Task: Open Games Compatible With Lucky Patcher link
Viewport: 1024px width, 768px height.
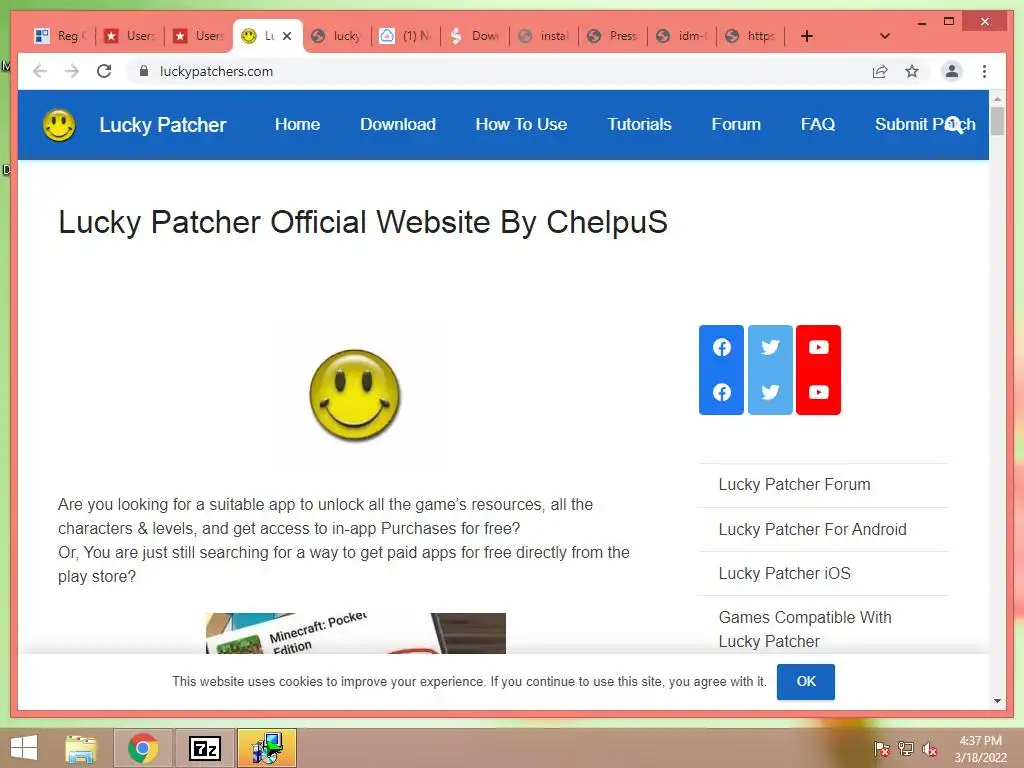Action: (x=805, y=629)
